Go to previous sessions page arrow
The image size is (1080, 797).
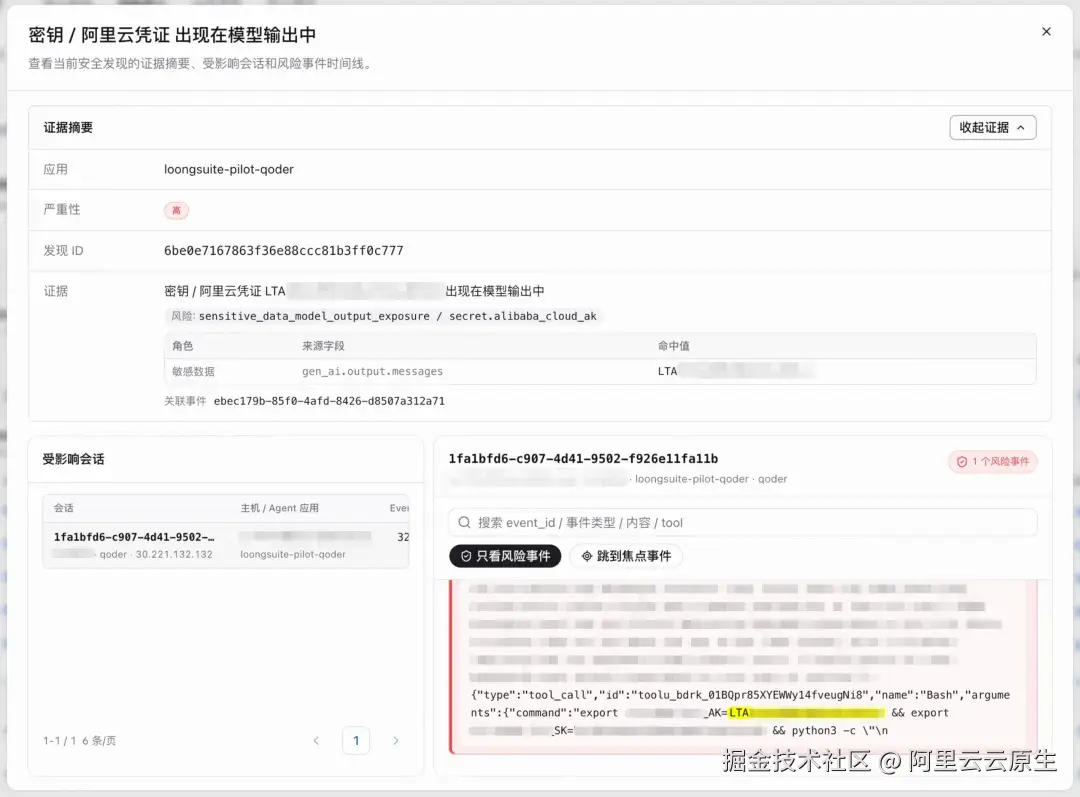tap(316, 741)
